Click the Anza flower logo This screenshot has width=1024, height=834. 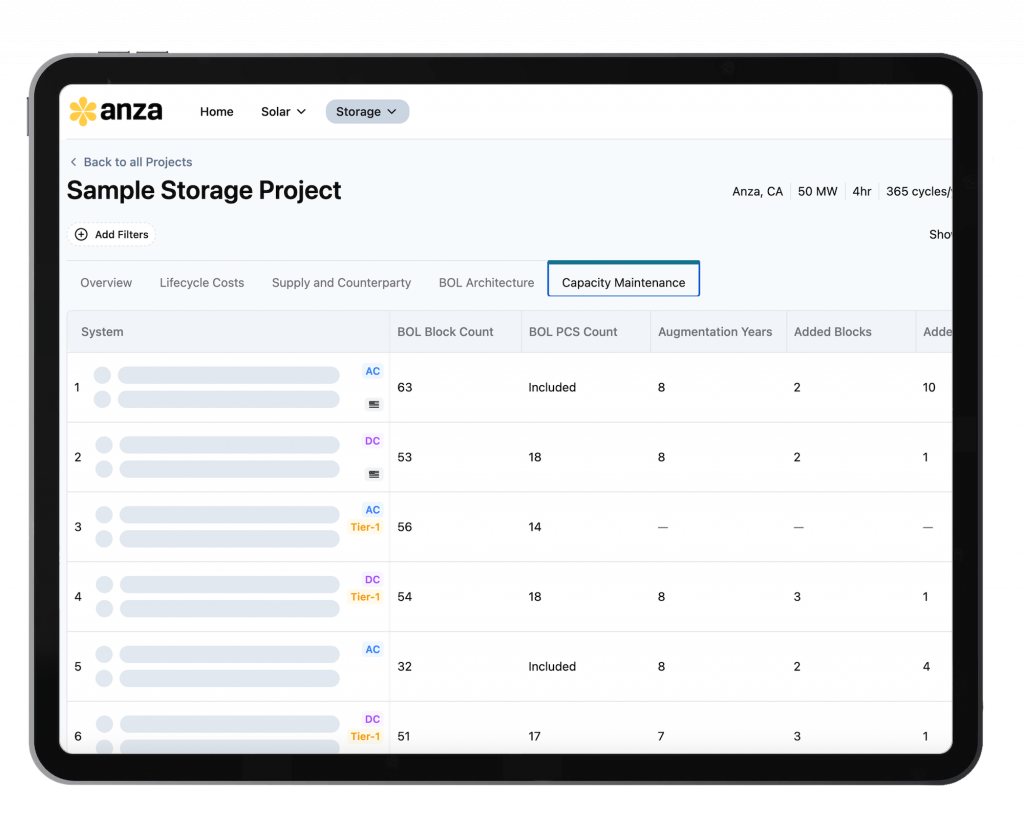pyautogui.click(x=83, y=111)
